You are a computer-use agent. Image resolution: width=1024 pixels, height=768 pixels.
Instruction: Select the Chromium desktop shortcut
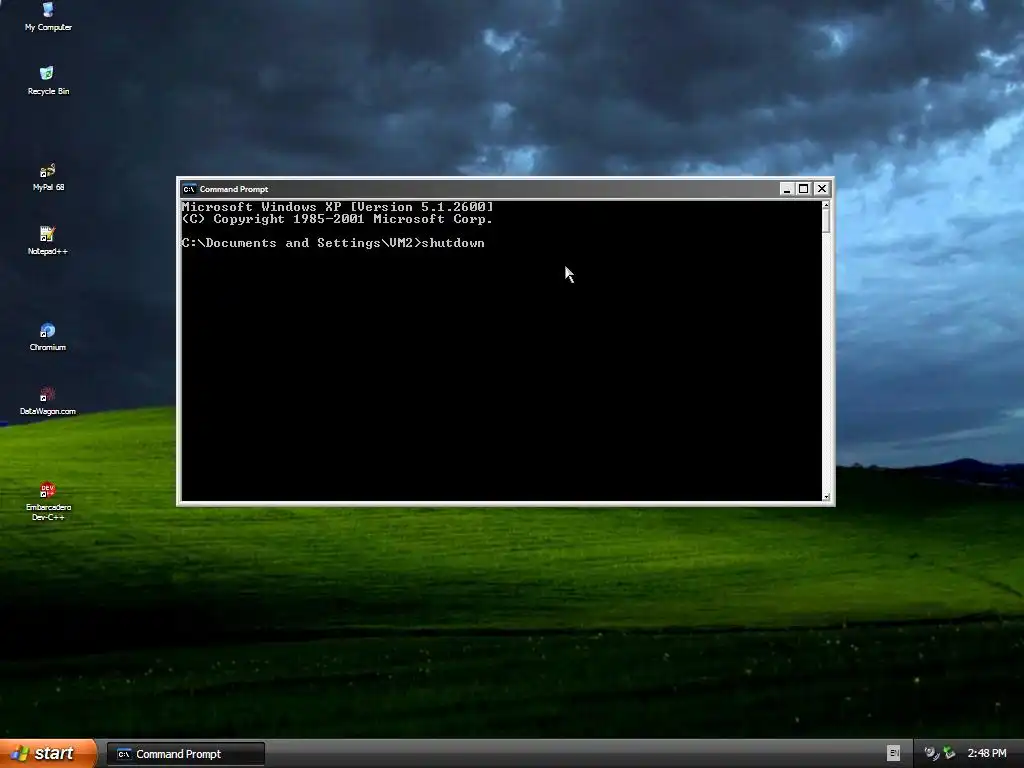48,336
